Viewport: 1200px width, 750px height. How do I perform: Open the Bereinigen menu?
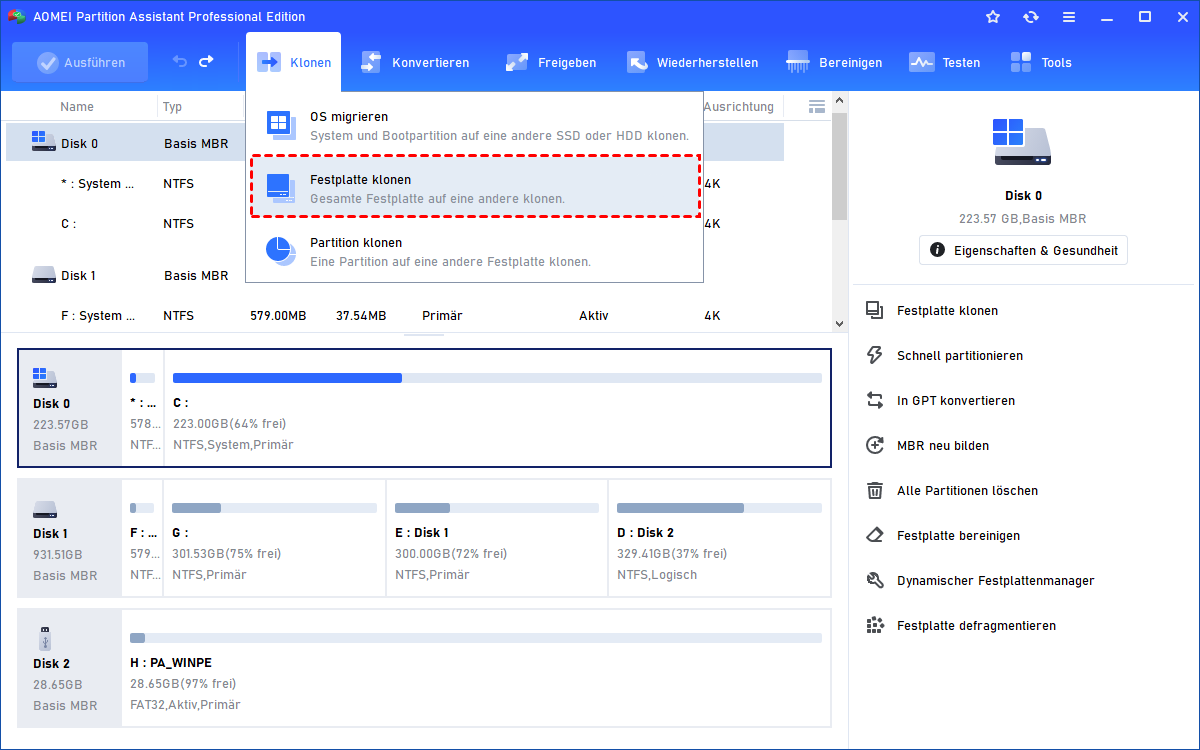point(834,62)
